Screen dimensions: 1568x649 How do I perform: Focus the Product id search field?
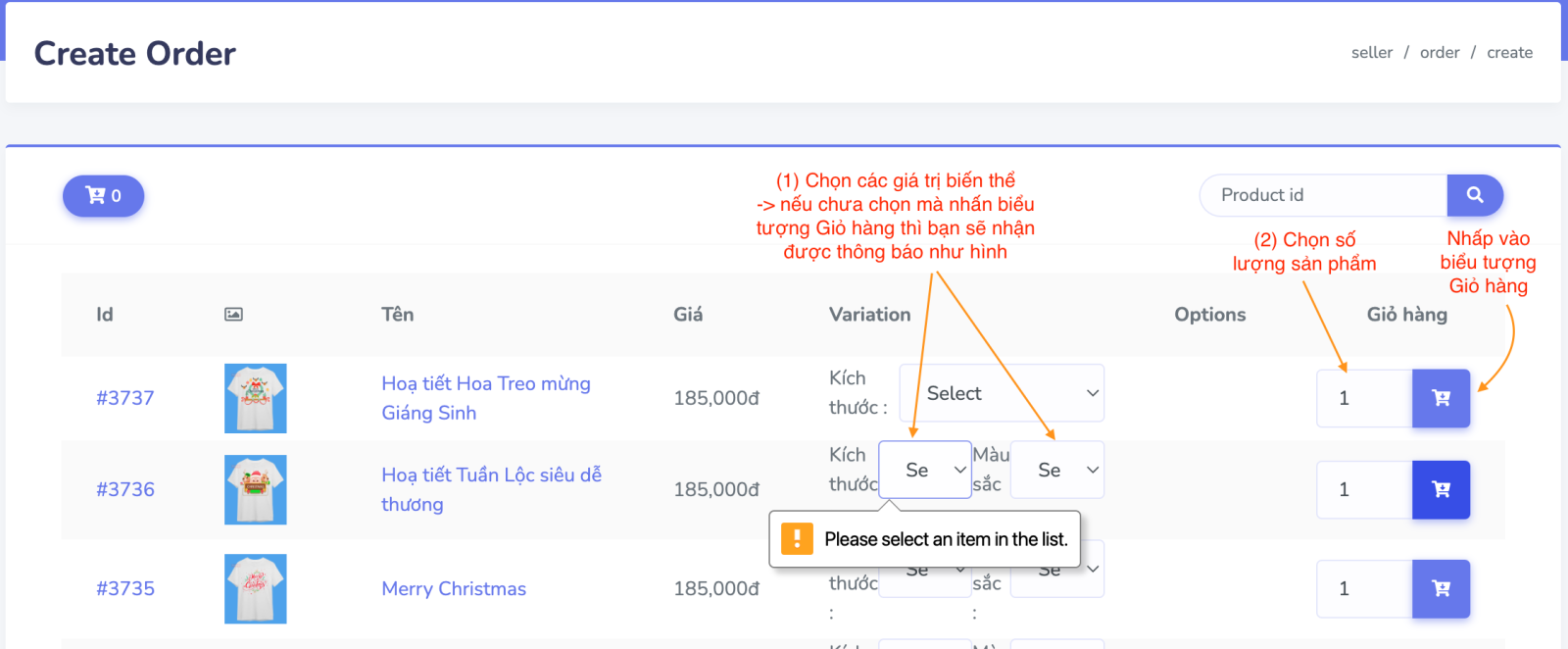pos(1323,195)
